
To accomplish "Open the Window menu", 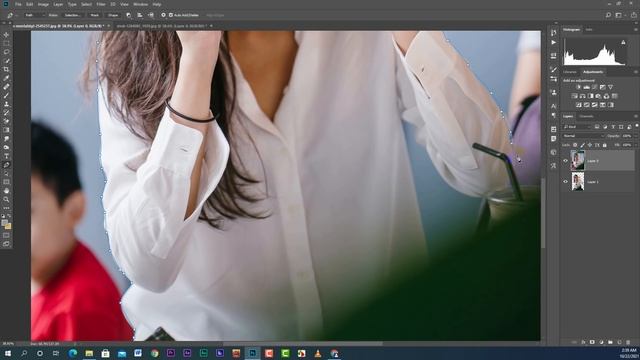I will (140, 4).
